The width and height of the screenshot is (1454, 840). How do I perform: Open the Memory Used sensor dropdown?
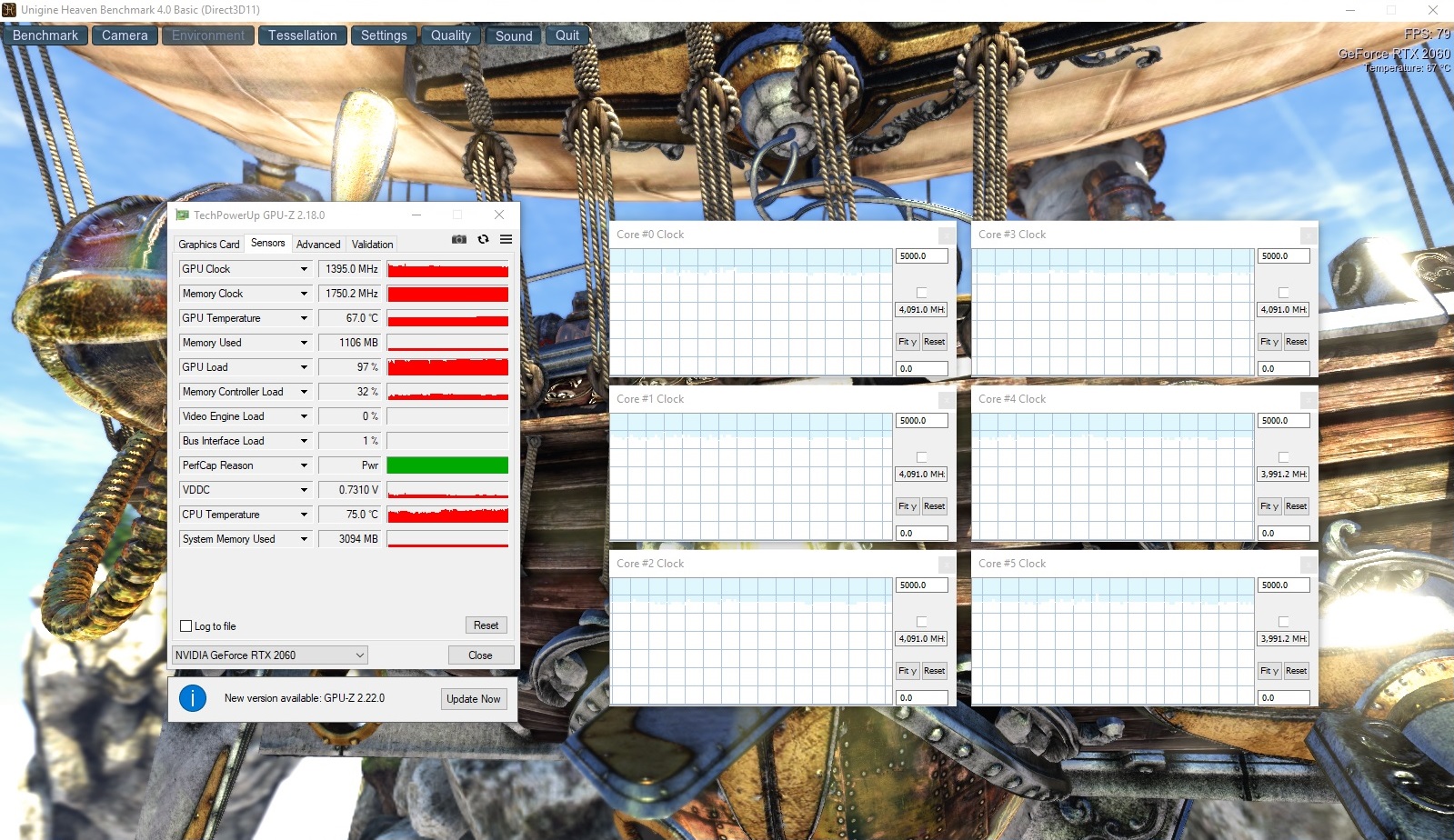(x=304, y=343)
